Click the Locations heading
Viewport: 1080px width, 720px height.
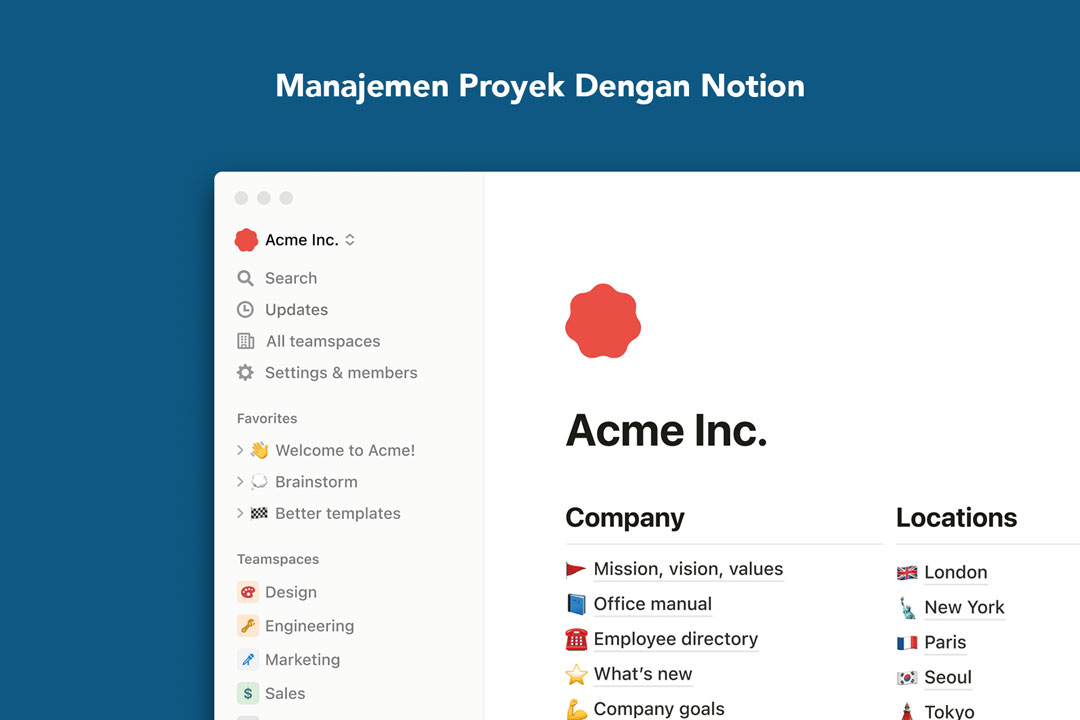pos(956,517)
